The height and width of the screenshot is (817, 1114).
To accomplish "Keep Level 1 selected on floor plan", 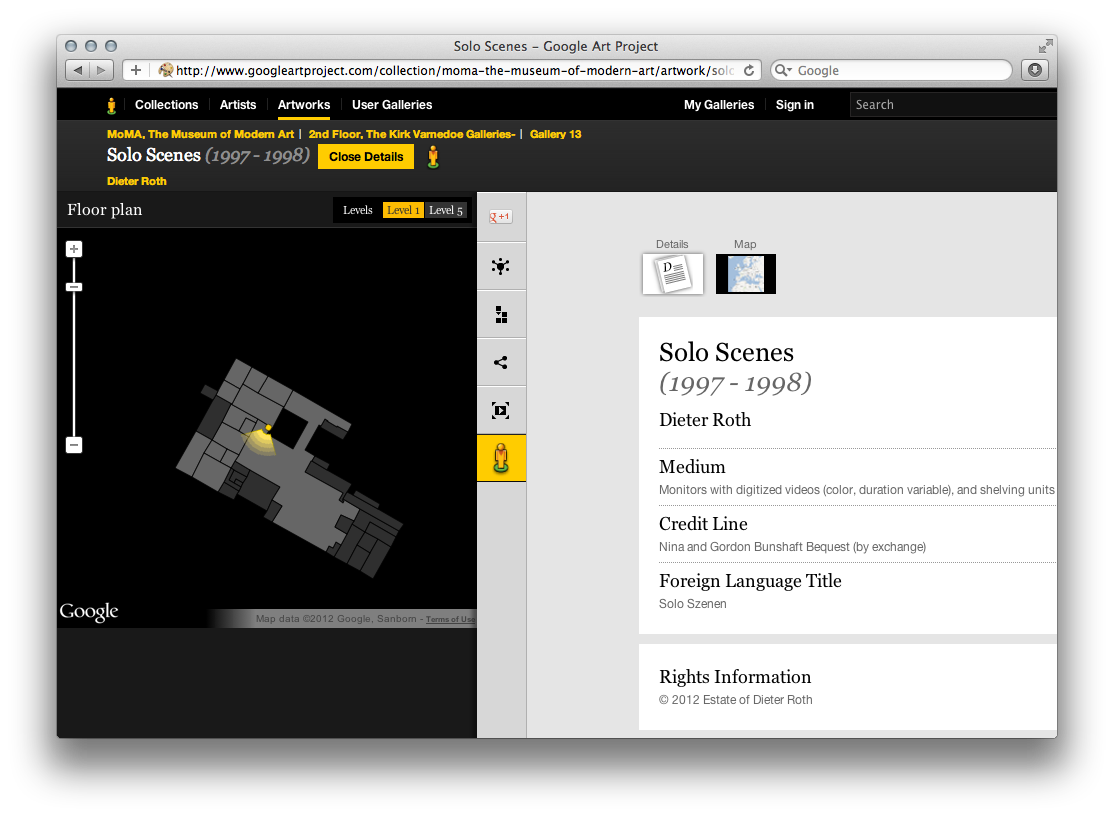I will pyautogui.click(x=403, y=210).
